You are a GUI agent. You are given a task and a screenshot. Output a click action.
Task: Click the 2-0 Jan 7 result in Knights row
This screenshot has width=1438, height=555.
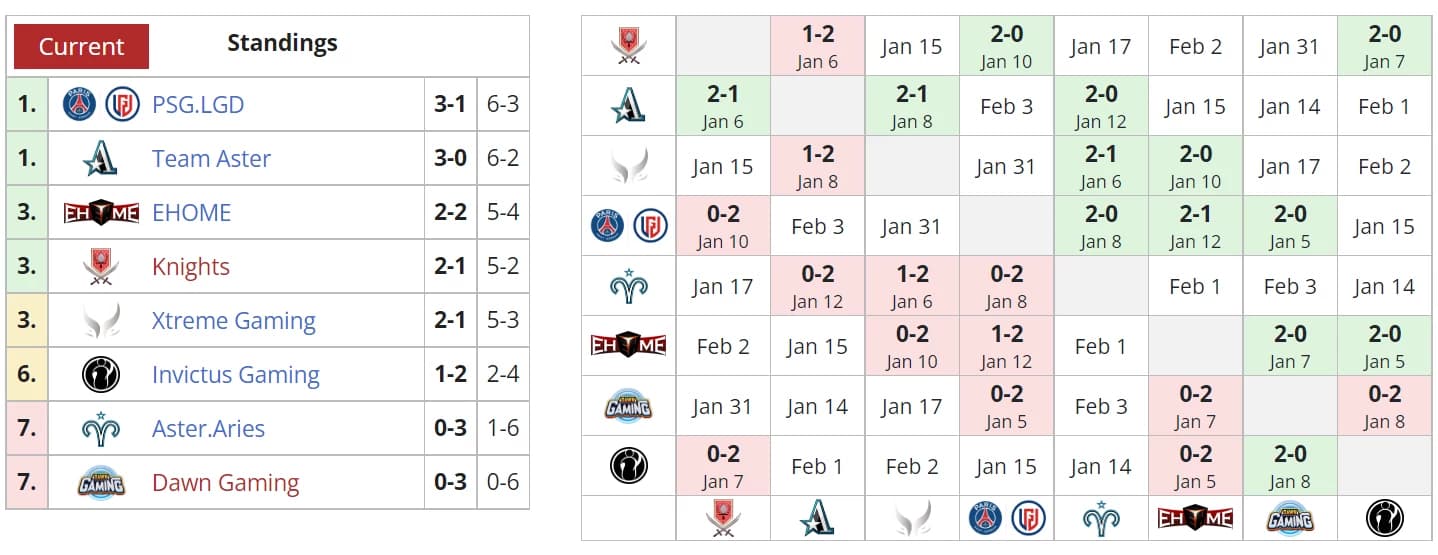1384,46
